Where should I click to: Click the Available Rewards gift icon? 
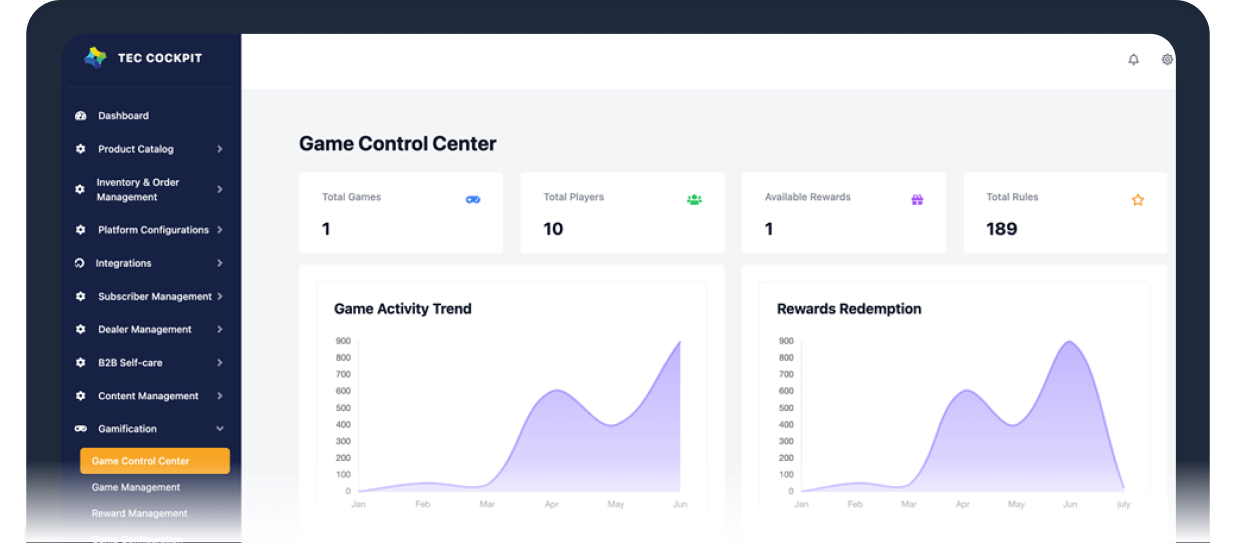click(x=917, y=200)
